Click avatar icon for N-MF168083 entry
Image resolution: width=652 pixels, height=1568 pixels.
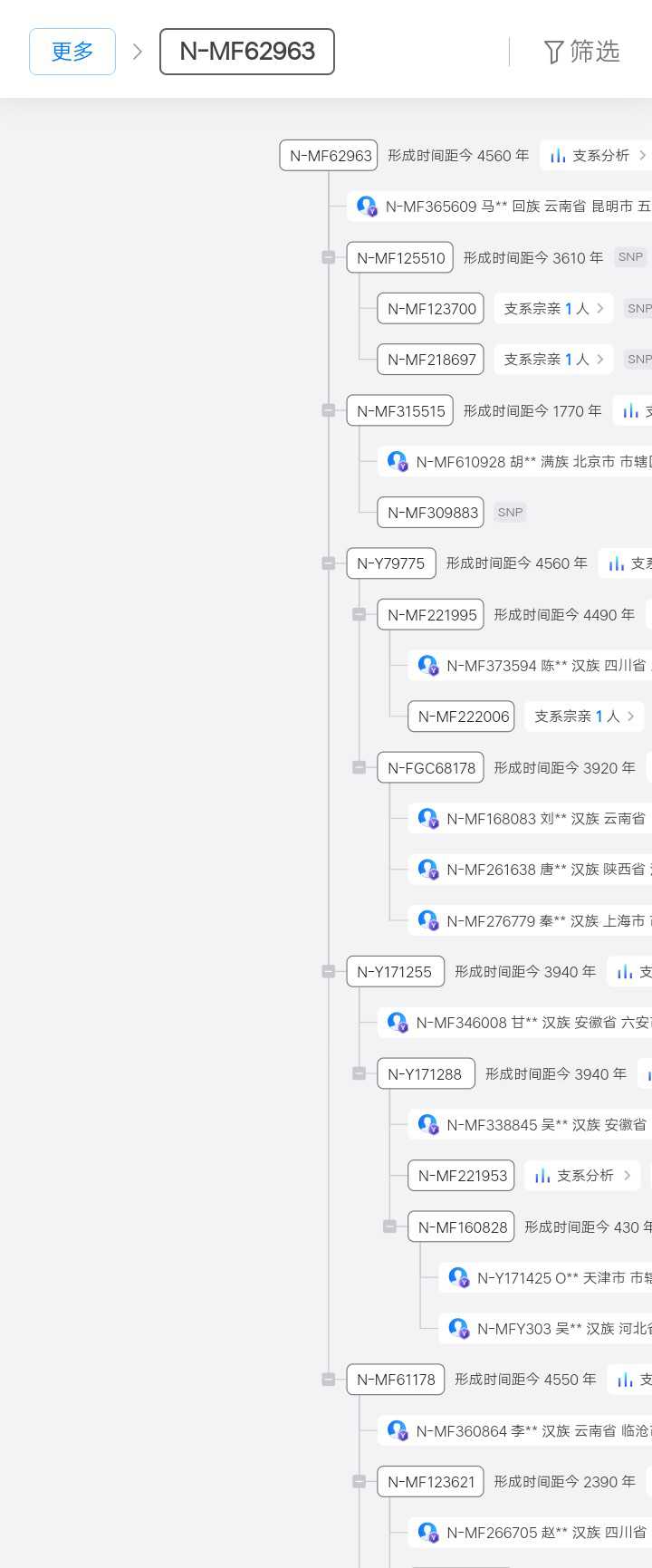point(427,819)
